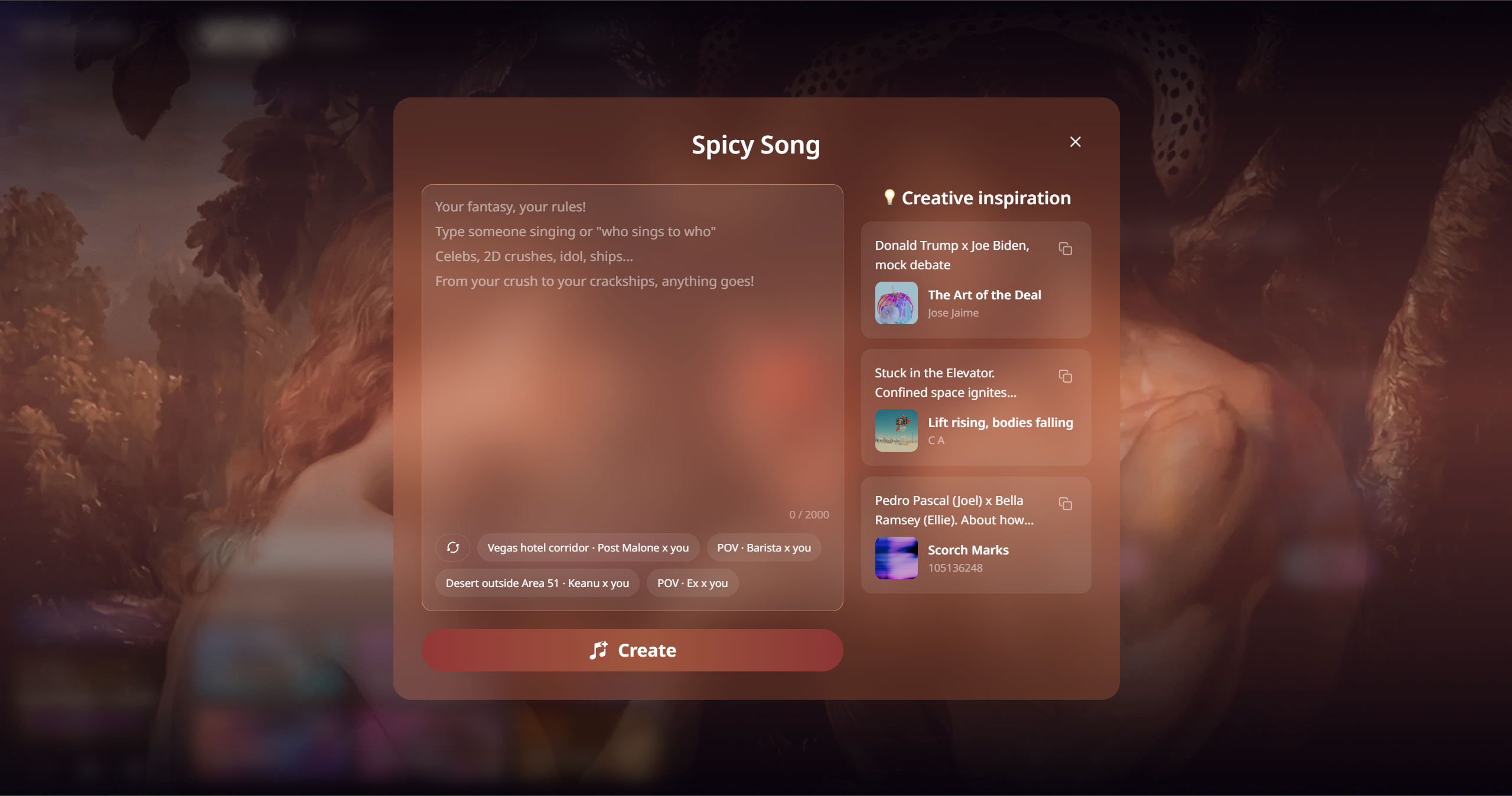Open the Scorch Marks song title
Viewport: 1512px width, 796px height.
969,550
